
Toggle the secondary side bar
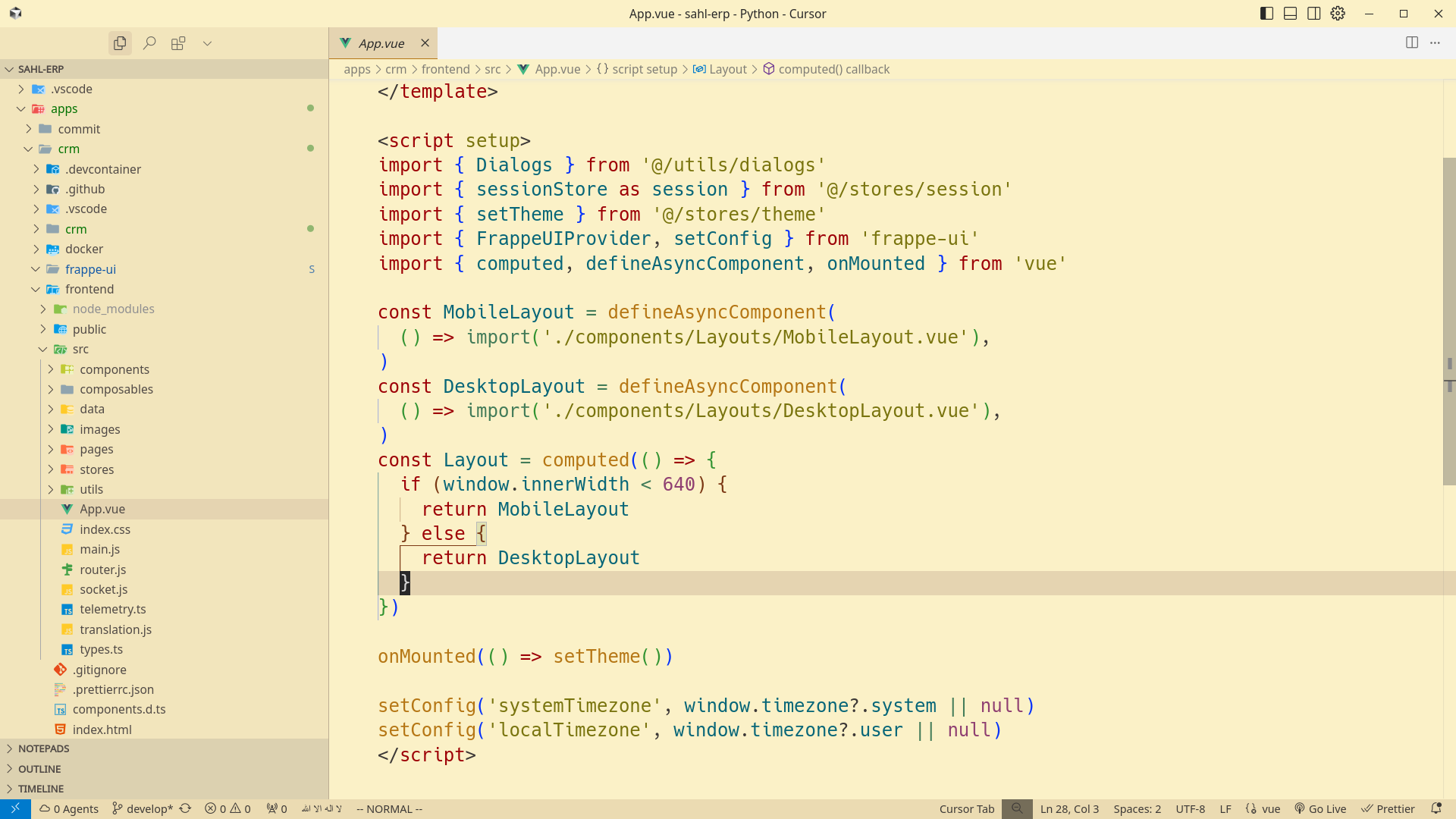coord(1313,14)
